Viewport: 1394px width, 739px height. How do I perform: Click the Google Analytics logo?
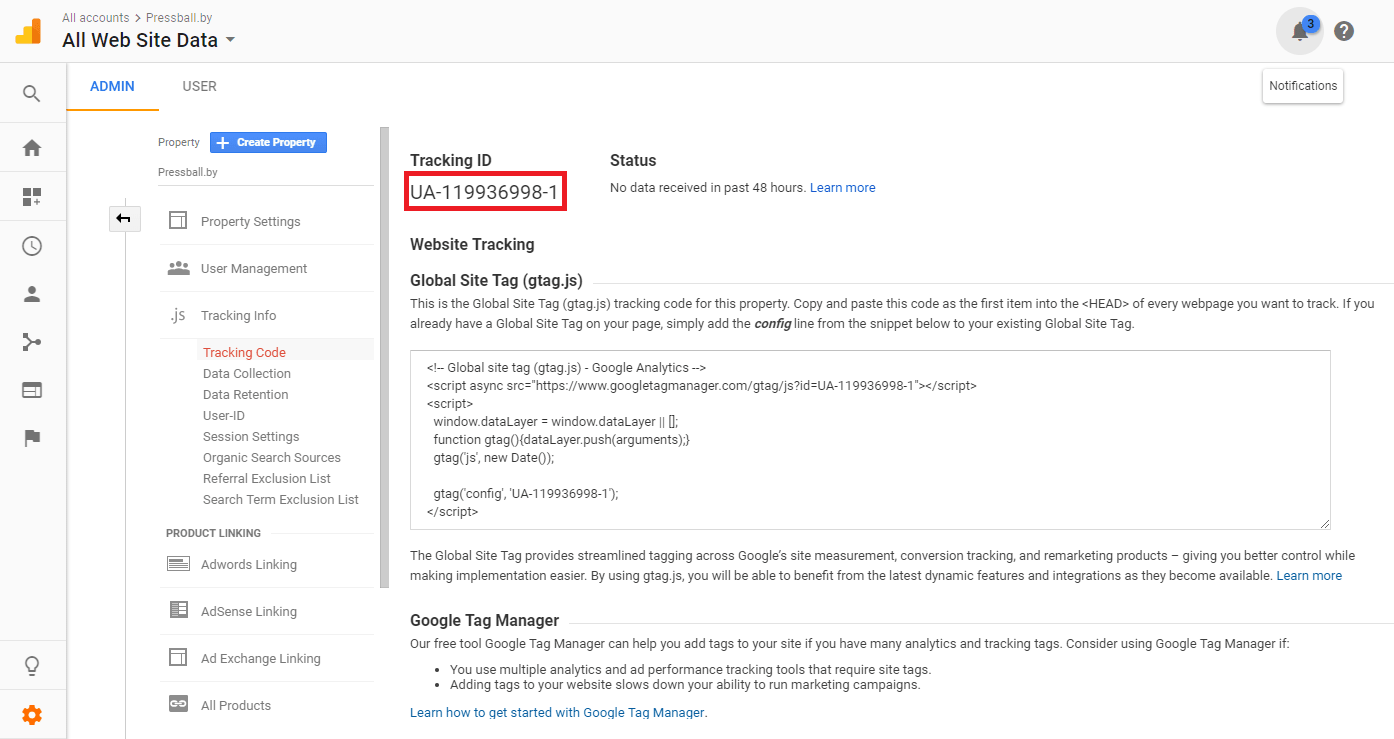pos(28,31)
